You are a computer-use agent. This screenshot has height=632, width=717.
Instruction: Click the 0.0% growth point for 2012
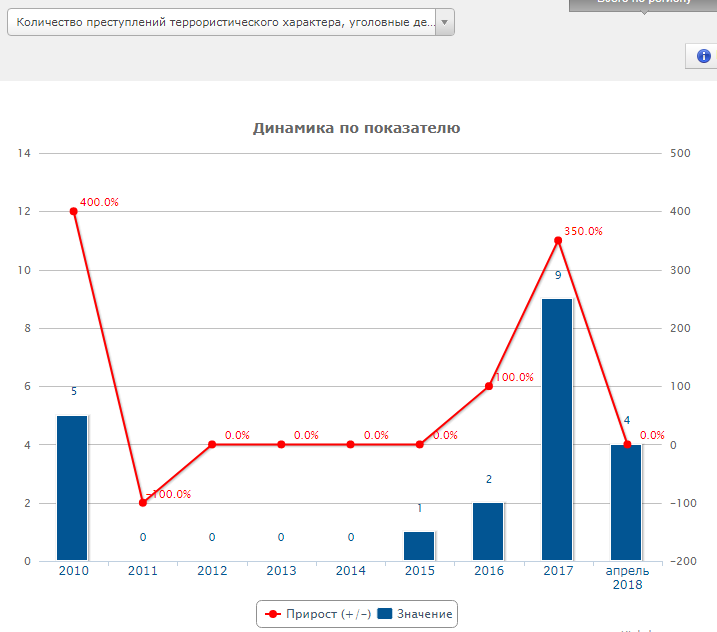click(212, 444)
